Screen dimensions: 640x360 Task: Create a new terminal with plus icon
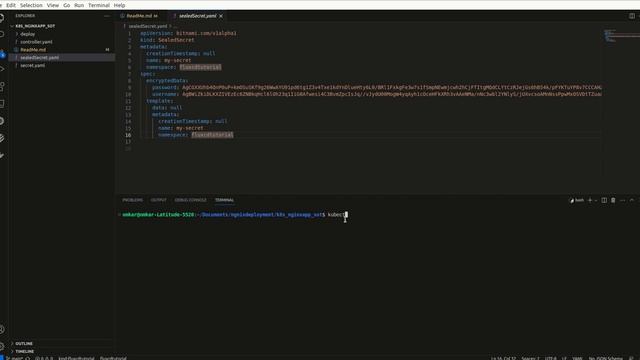(x=590, y=200)
